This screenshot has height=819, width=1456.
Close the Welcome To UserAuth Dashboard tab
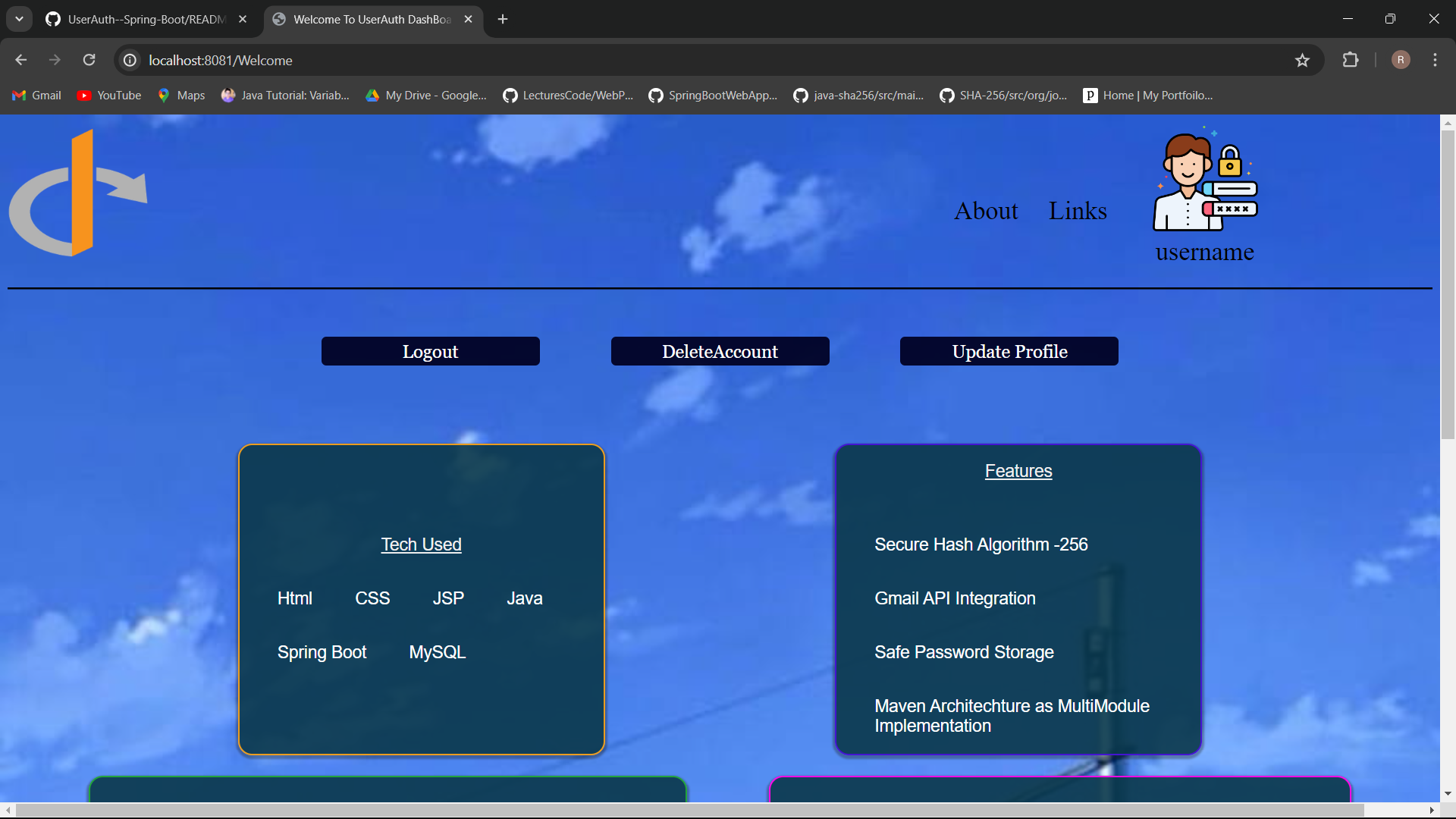click(468, 19)
